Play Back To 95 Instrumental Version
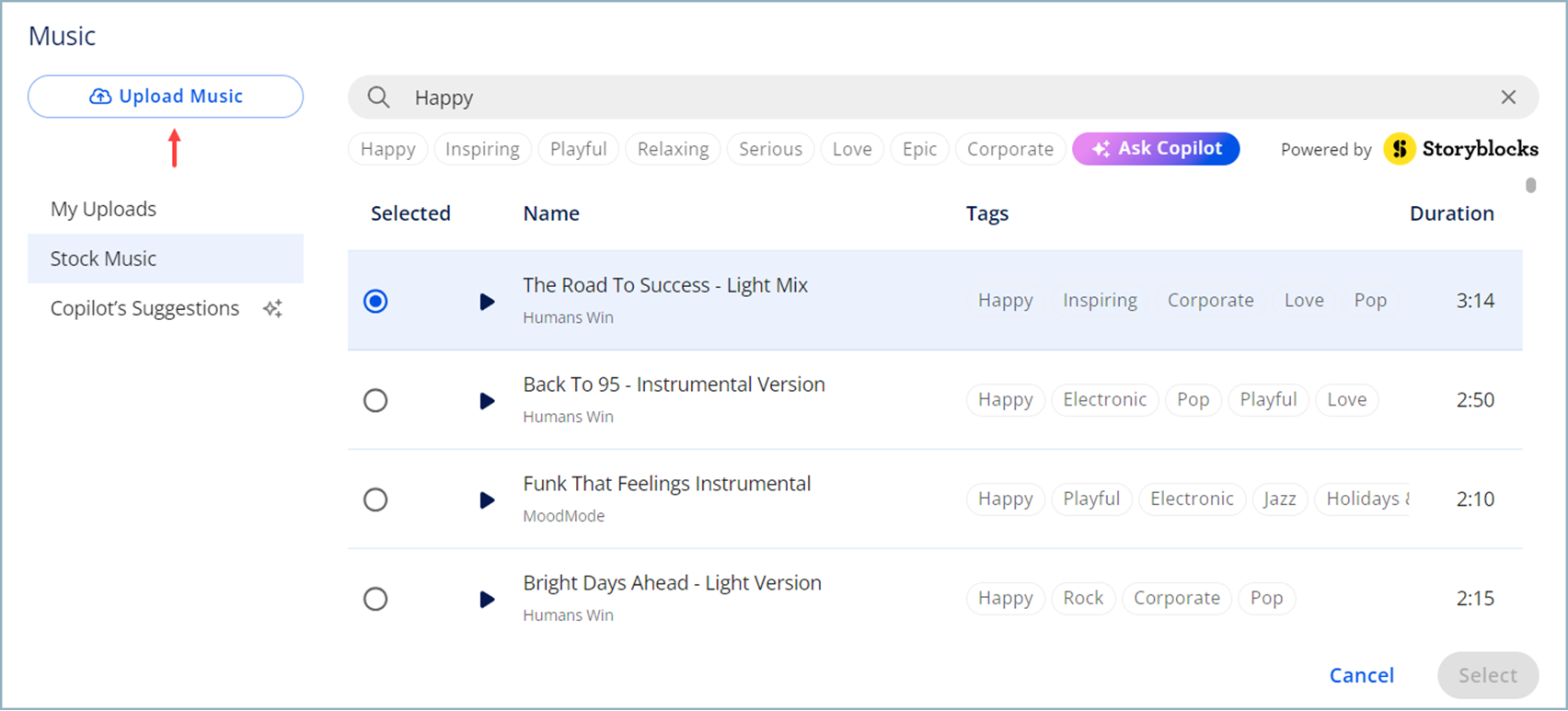The image size is (1568, 711). 487,401
